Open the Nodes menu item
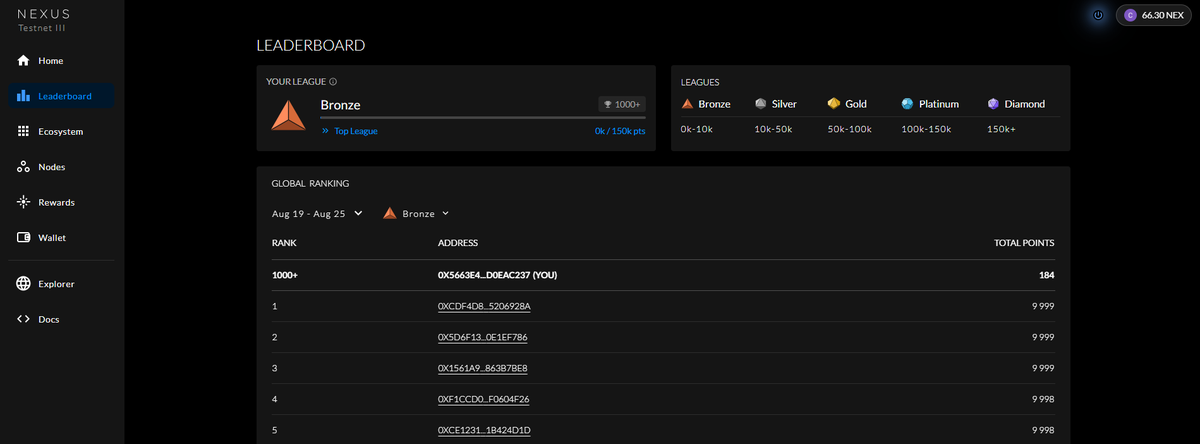This screenshot has height=444, width=1200. 62,167
